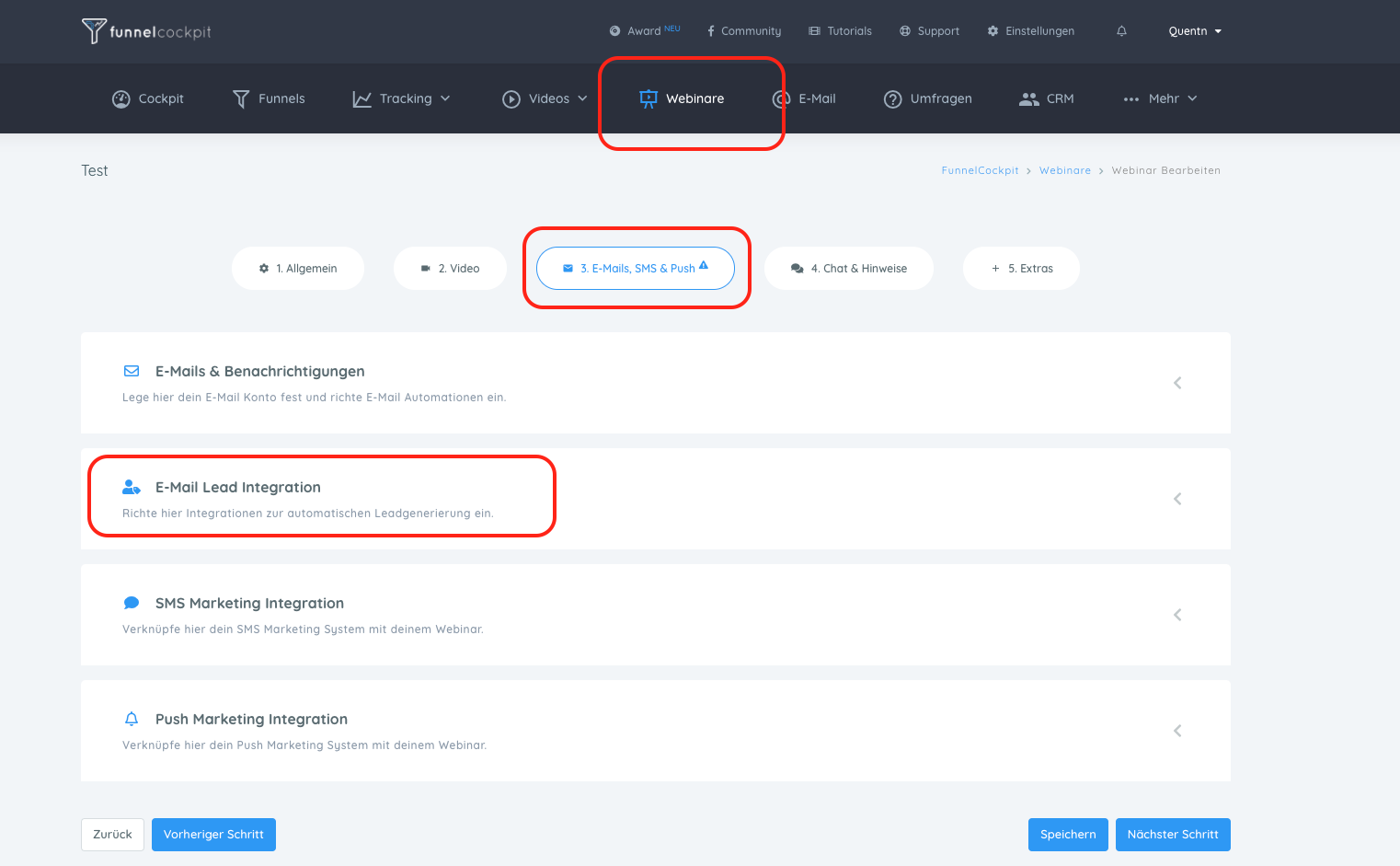Image resolution: width=1400 pixels, height=866 pixels.
Task: Follow the Webinare breadcrumb link
Action: click(x=1064, y=171)
